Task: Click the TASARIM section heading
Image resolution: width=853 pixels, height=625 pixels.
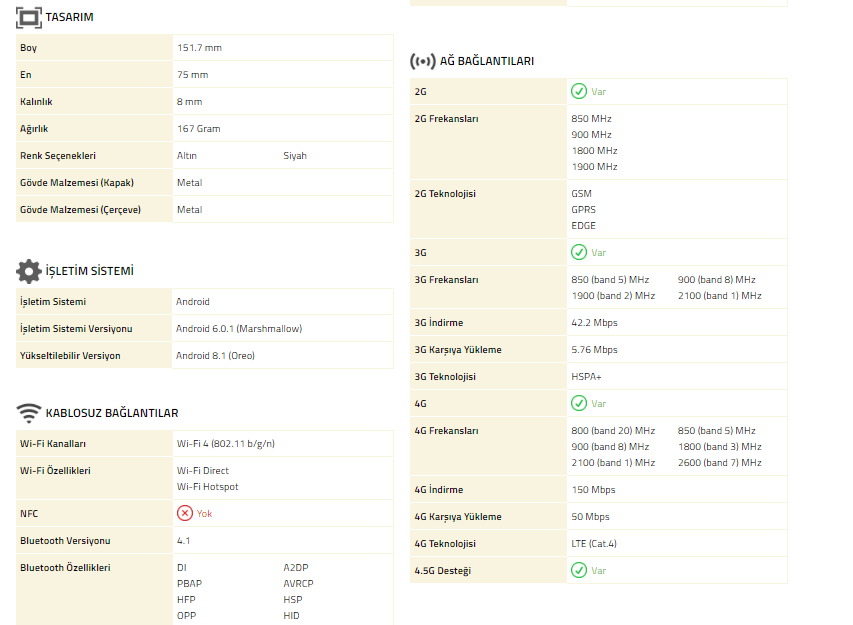Action: pos(70,17)
